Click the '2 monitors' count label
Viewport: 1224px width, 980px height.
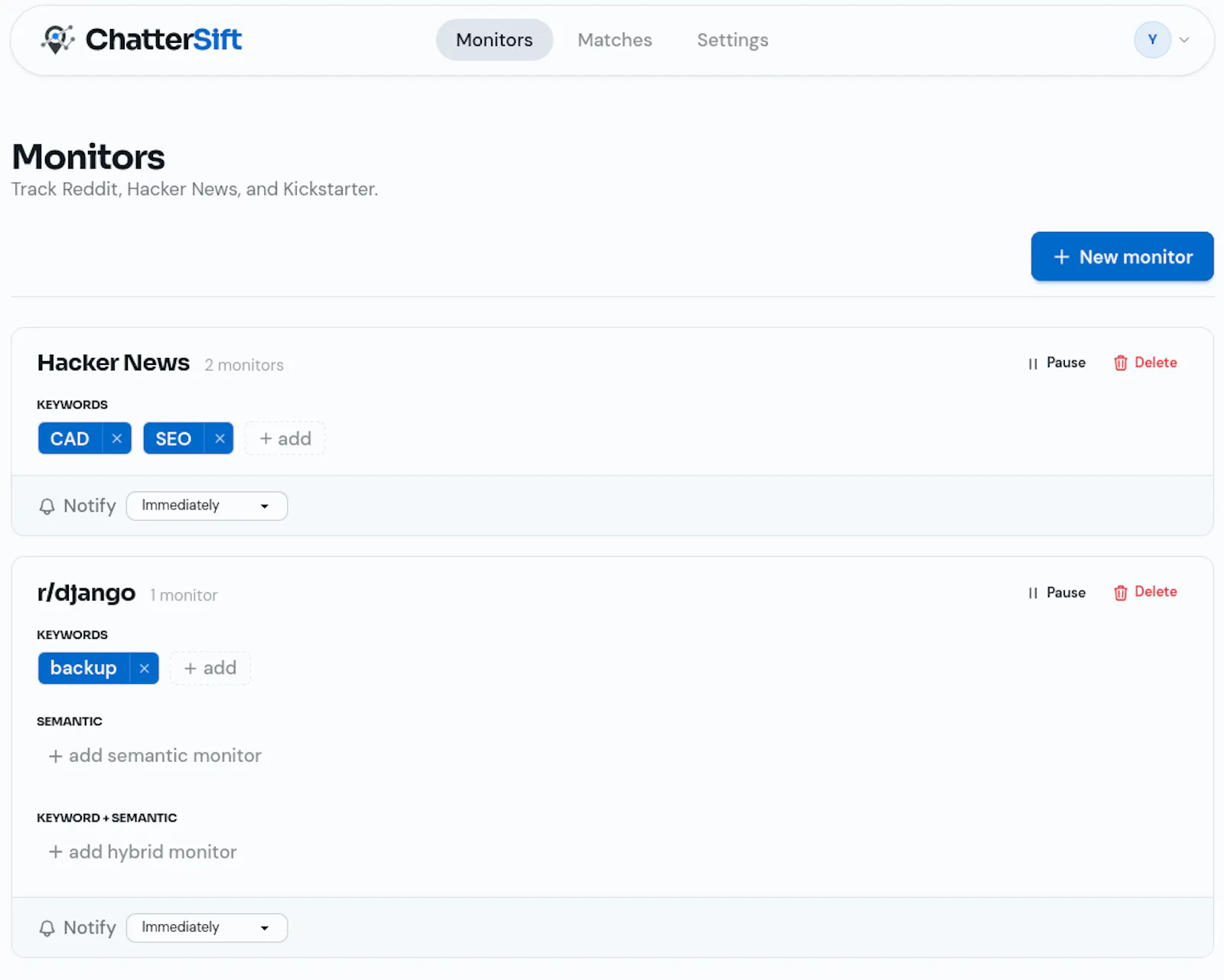[244, 365]
